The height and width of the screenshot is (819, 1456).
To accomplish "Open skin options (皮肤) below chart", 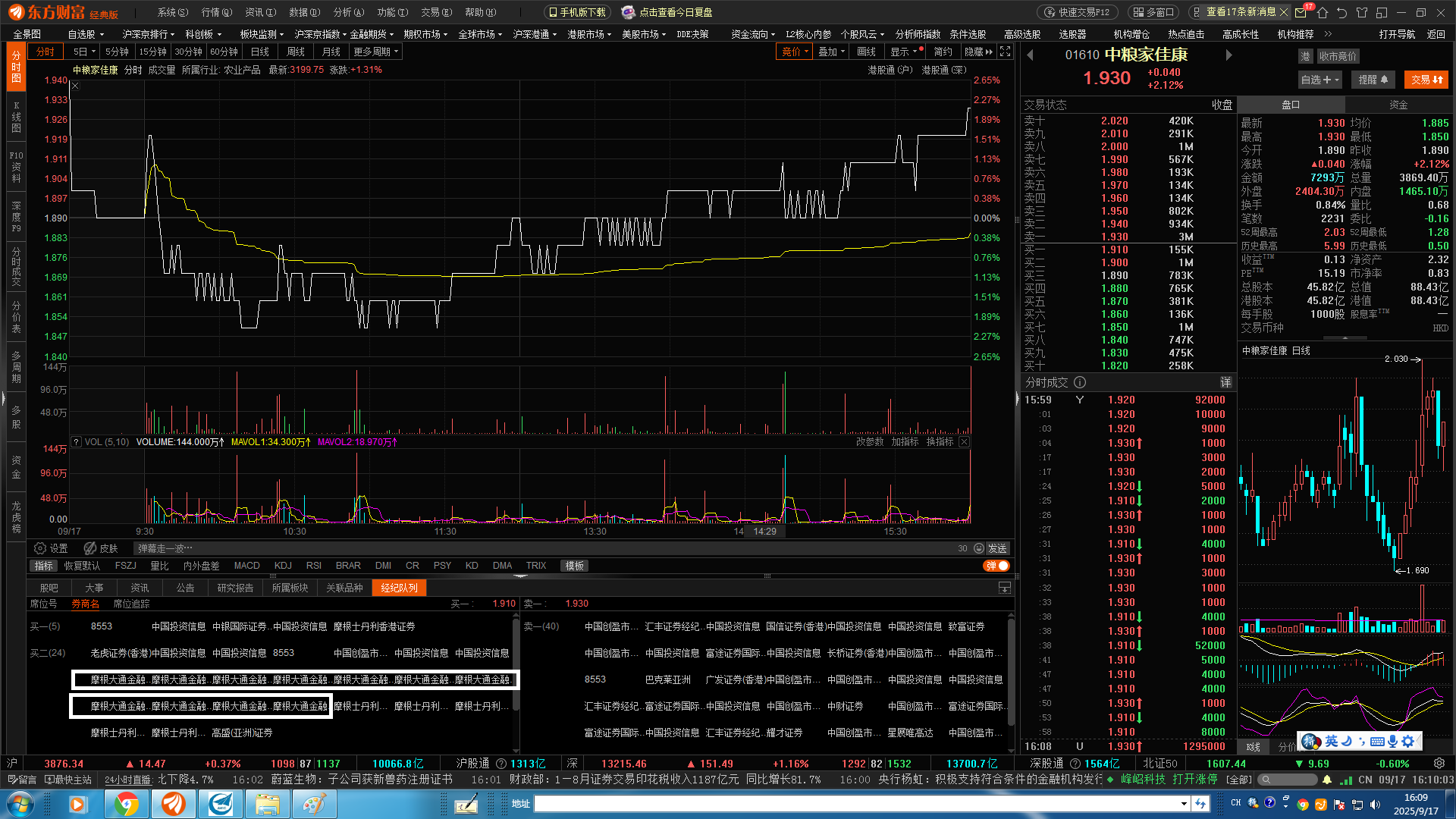I will pos(101,548).
